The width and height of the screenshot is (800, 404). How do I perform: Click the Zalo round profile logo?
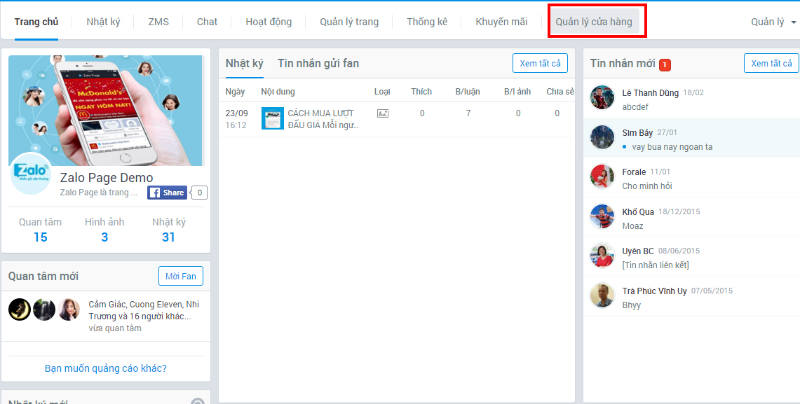coord(31,173)
